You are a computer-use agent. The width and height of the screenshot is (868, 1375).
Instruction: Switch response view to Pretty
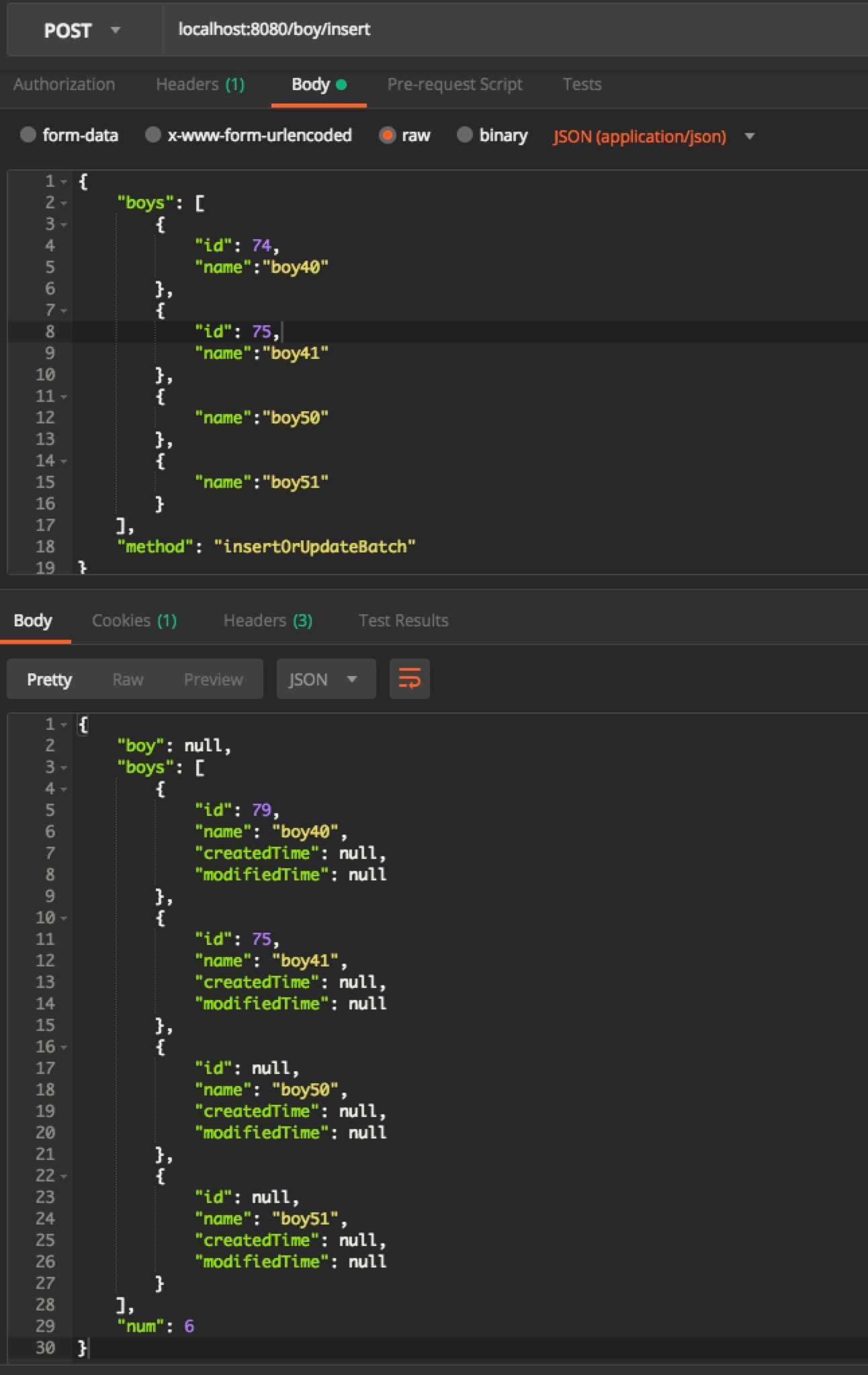[x=49, y=679]
